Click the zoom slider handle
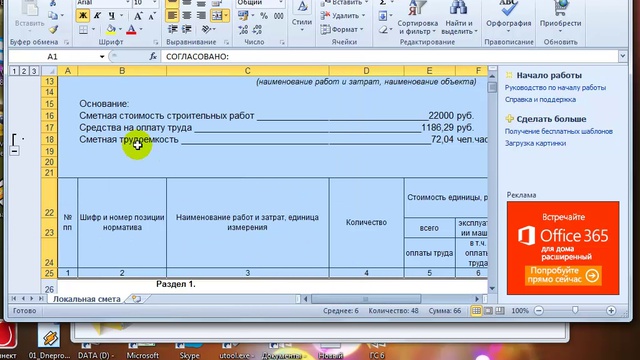The height and width of the screenshot is (360, 640). 575,311
